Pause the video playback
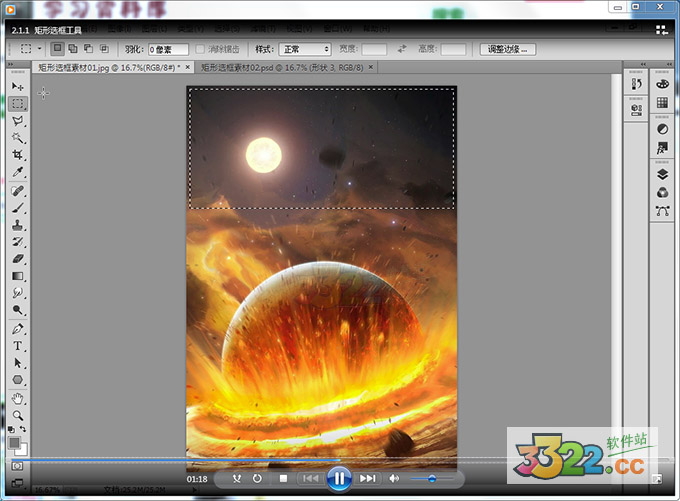 339,479
